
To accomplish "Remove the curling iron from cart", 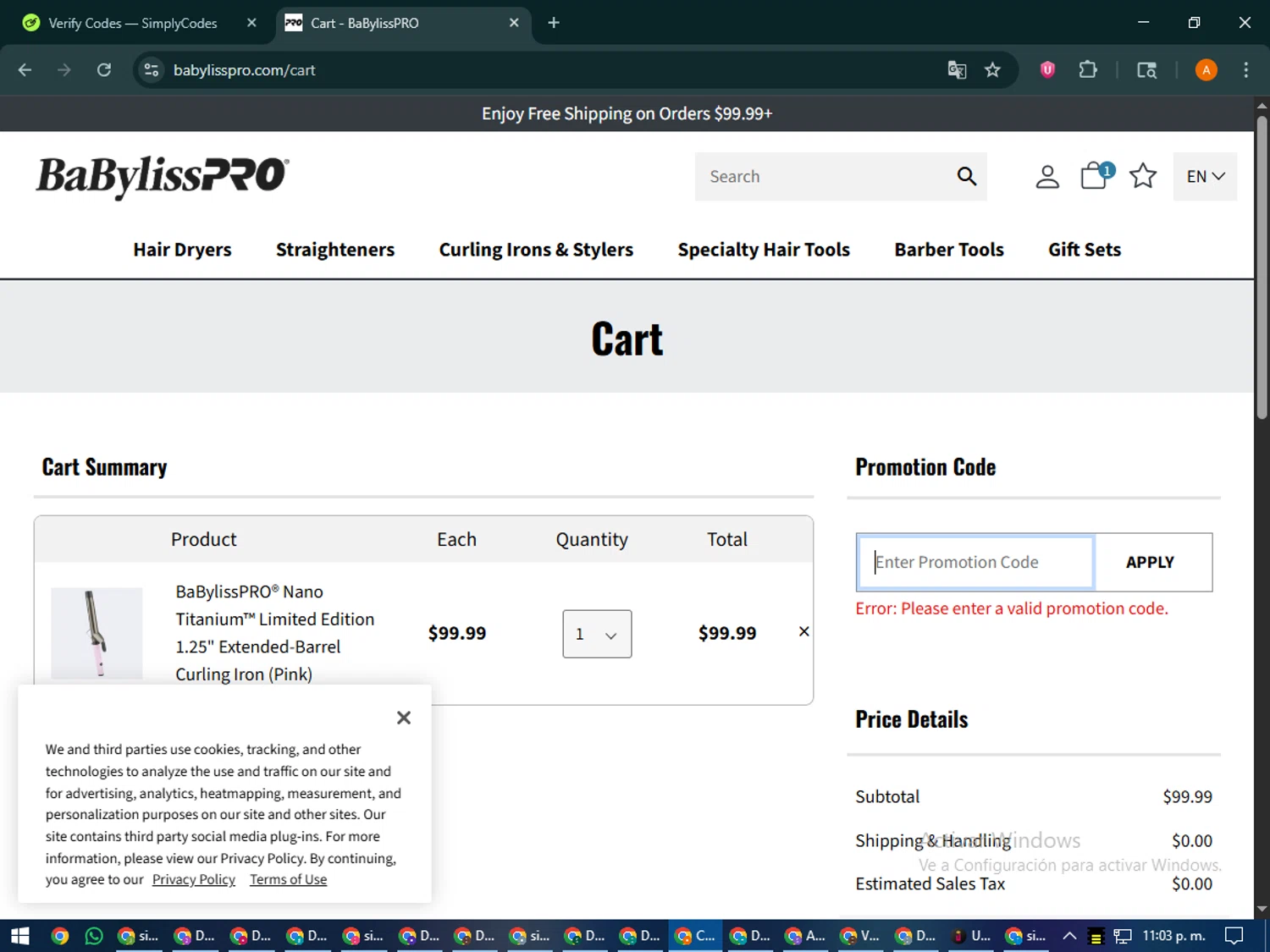I will tap(803, 631).
